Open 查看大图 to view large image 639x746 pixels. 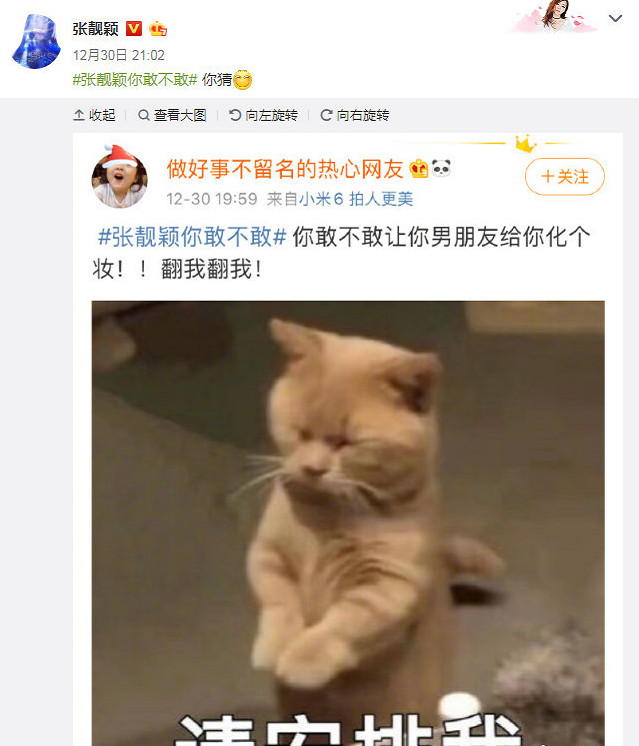click(x=172, y=115)
